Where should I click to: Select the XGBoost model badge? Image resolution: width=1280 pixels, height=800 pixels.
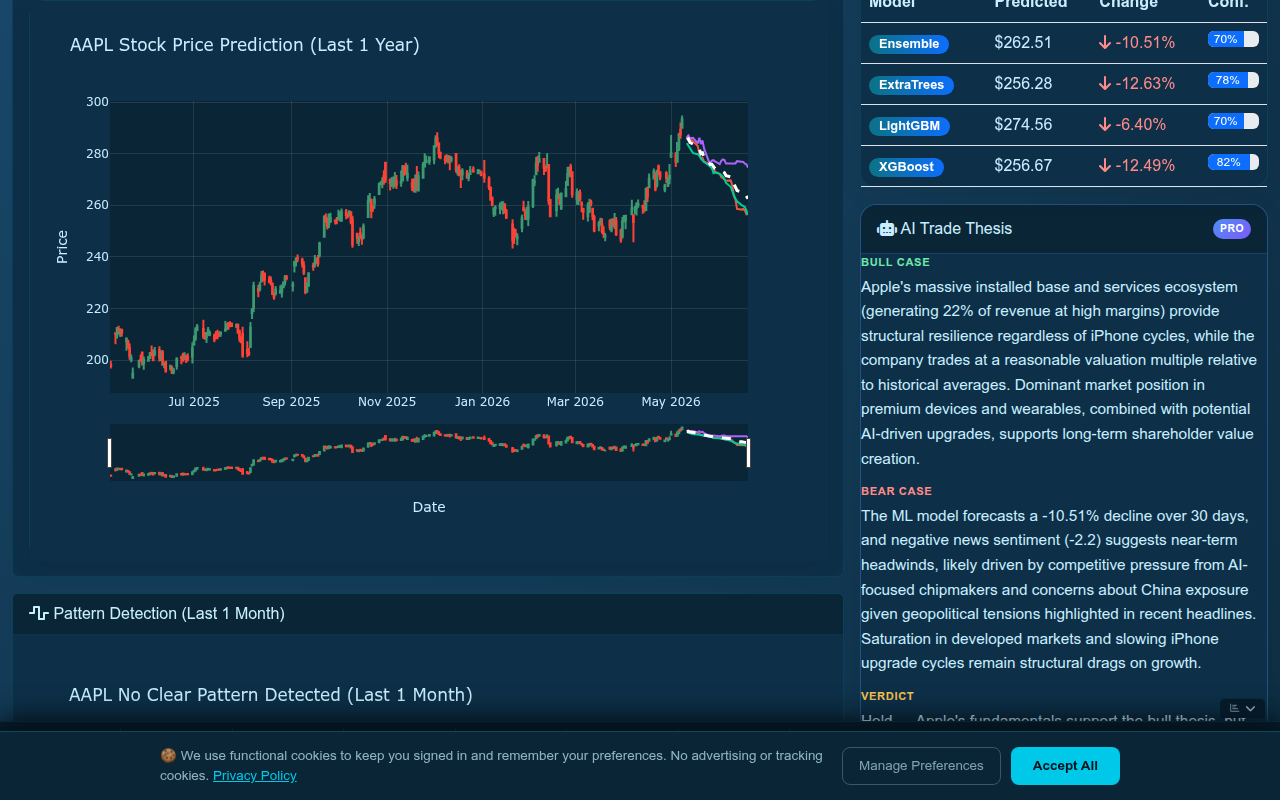point(906,167)
